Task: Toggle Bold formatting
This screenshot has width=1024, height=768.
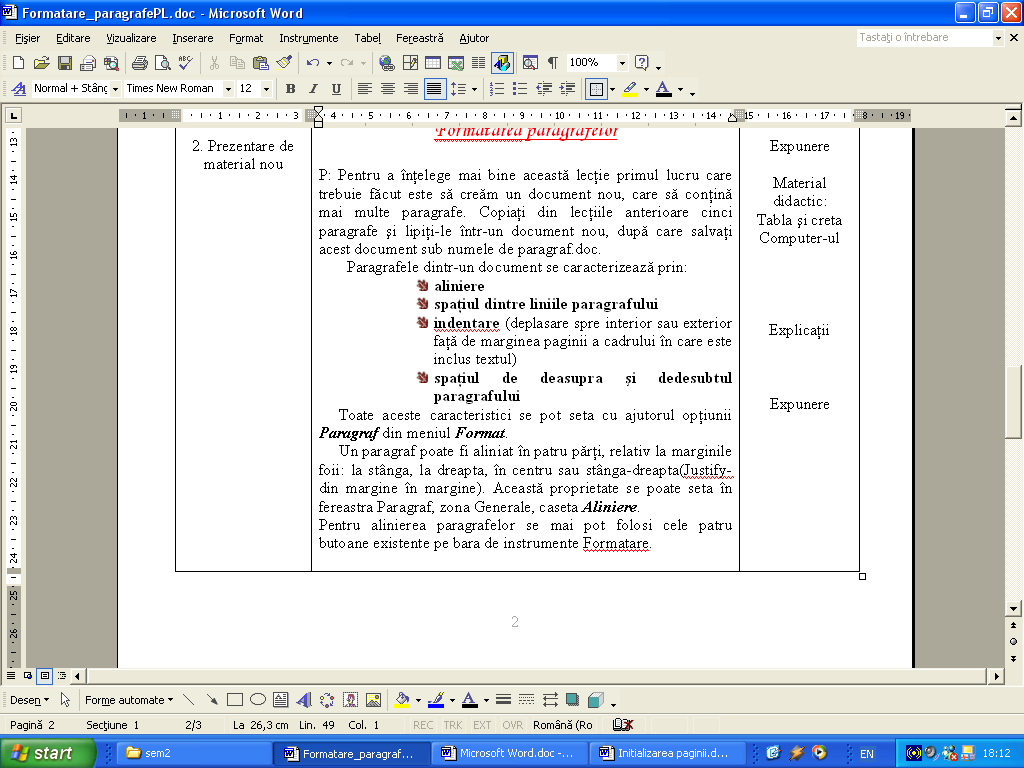Action: 291,89
